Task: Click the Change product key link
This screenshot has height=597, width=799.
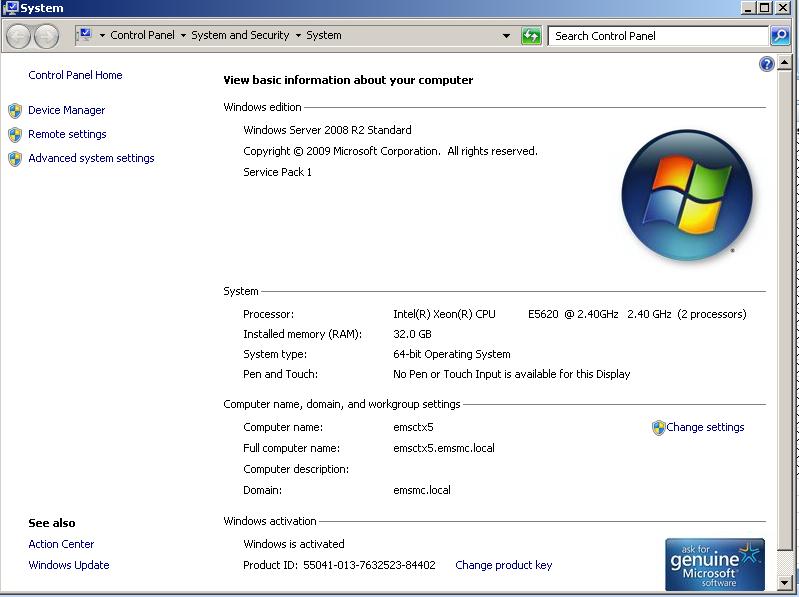Action: 503,565
